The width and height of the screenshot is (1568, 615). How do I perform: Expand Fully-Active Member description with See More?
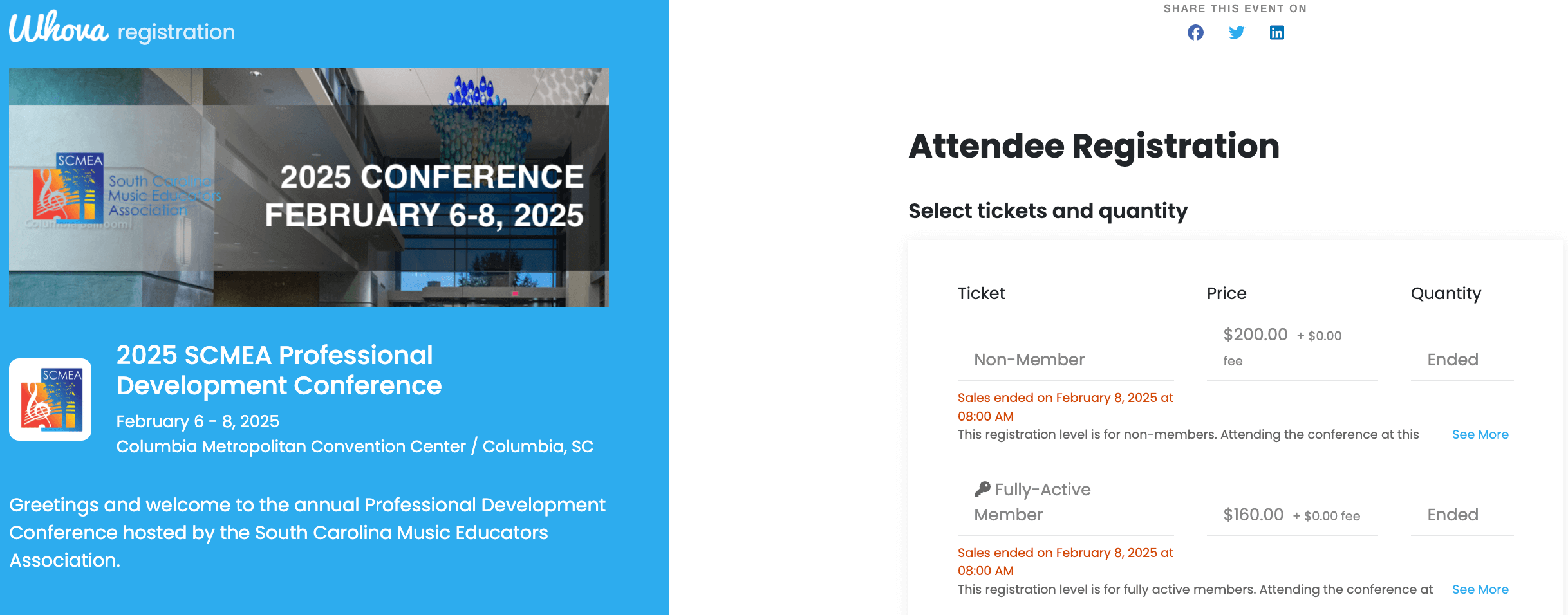1480,590
